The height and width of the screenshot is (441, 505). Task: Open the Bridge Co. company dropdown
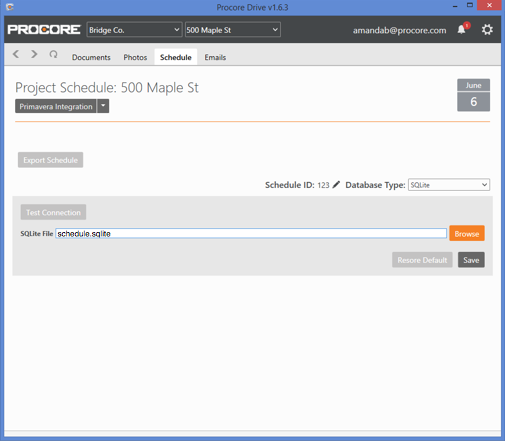point(134,30)
